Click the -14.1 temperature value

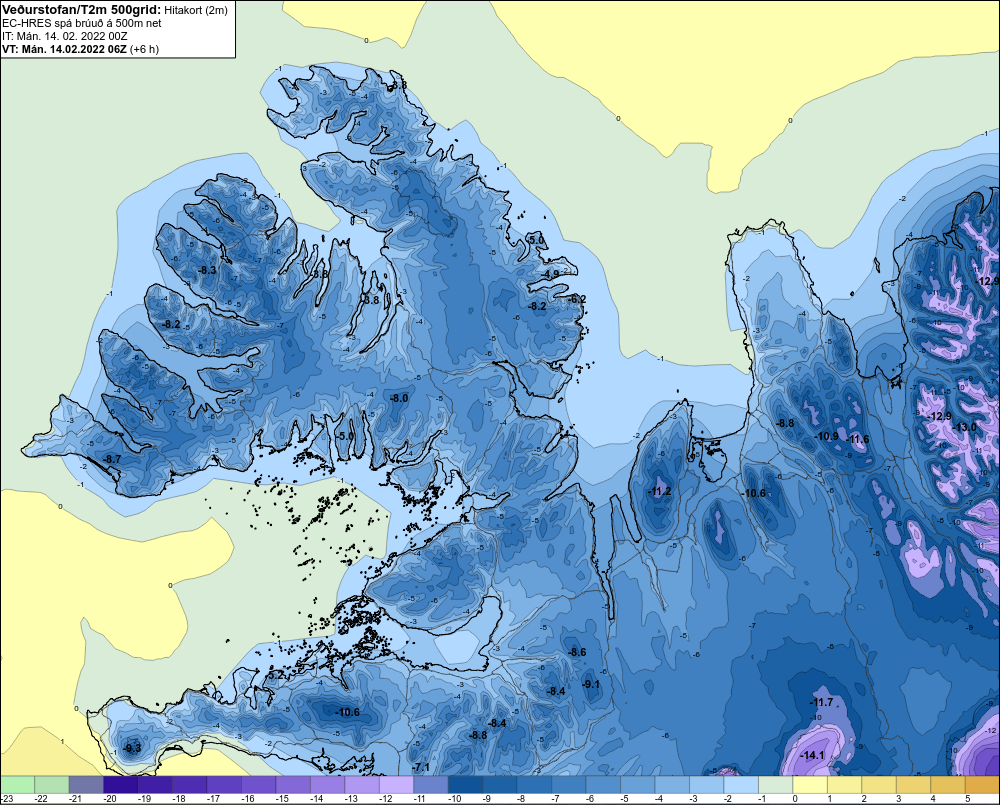(812, 755)
